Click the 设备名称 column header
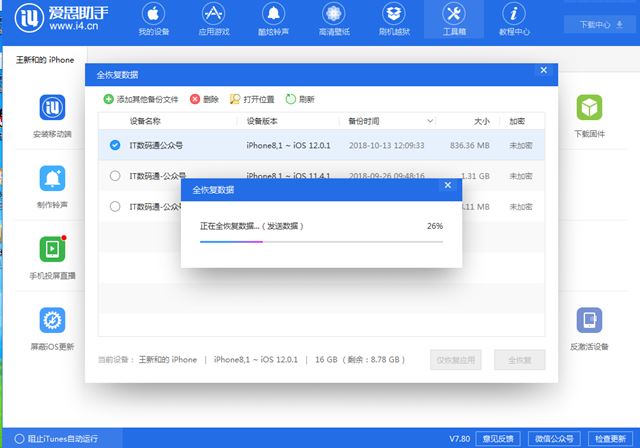640x448 pixels. pyautogui.click(x=145, y=121)
